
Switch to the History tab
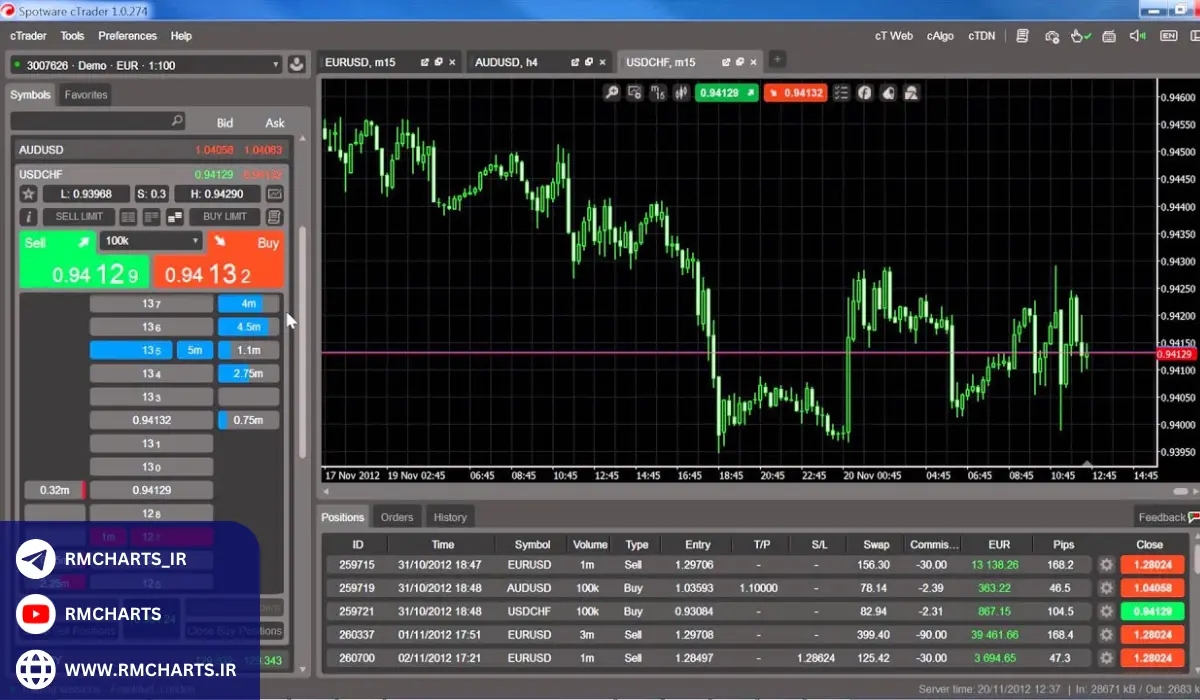(449, 517)
